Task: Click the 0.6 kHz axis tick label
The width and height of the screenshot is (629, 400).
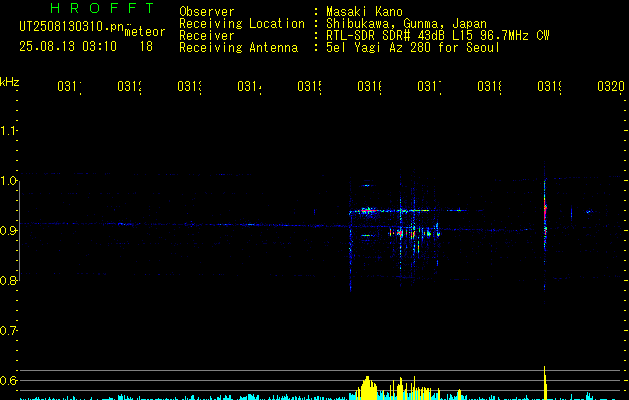Action: 8,380
